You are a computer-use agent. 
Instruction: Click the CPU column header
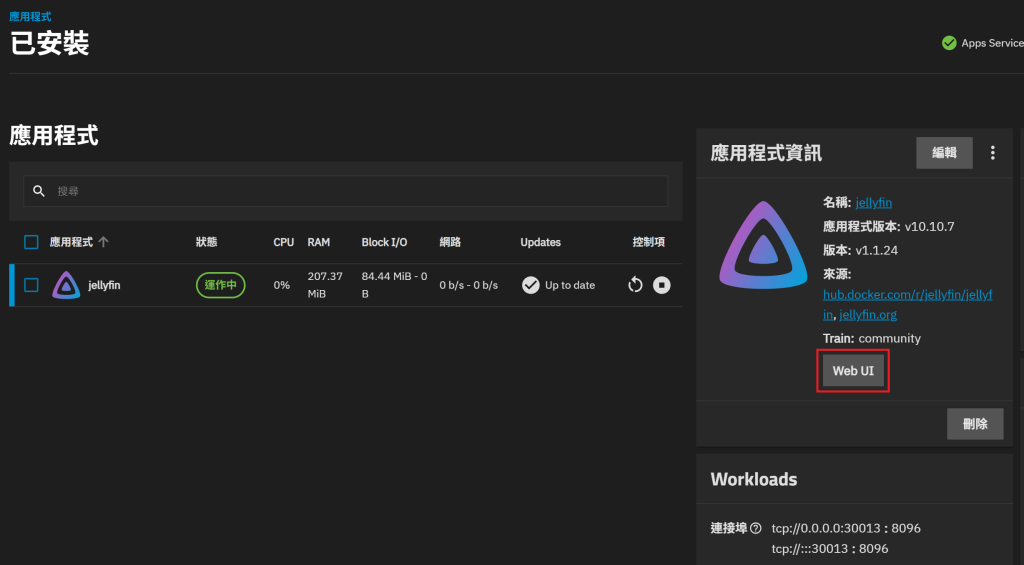point(283,242)
